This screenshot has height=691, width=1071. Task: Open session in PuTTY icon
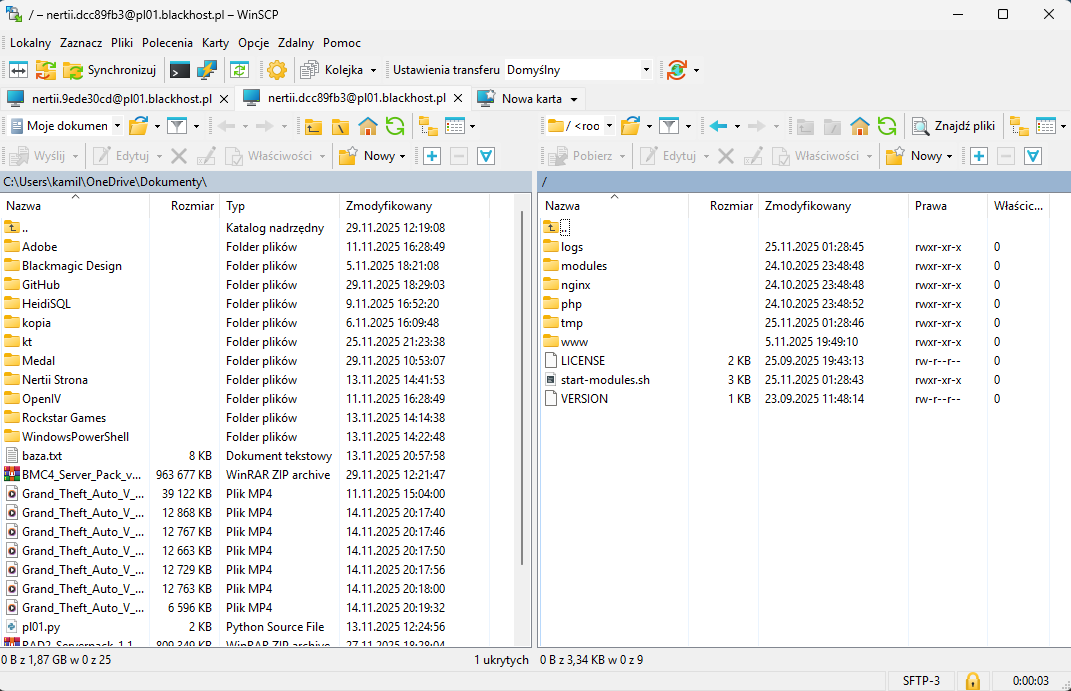[206, 70]
